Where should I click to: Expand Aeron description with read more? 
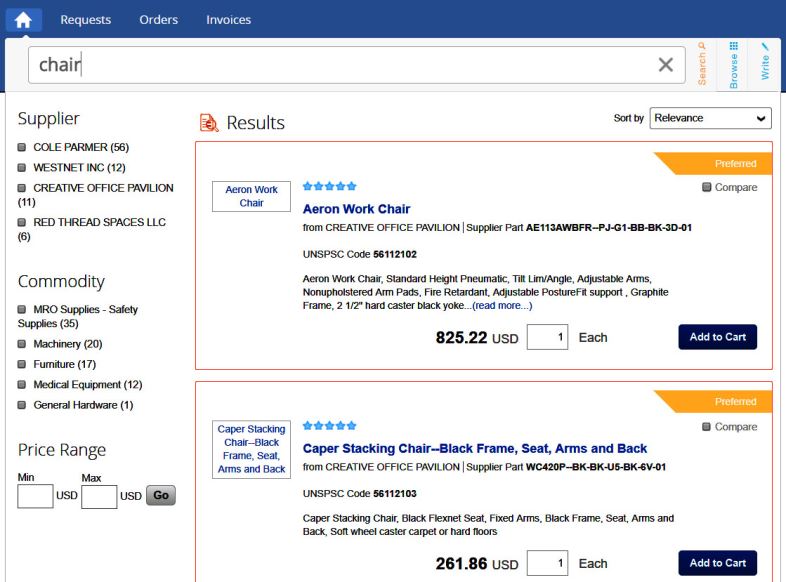[502, 306]
